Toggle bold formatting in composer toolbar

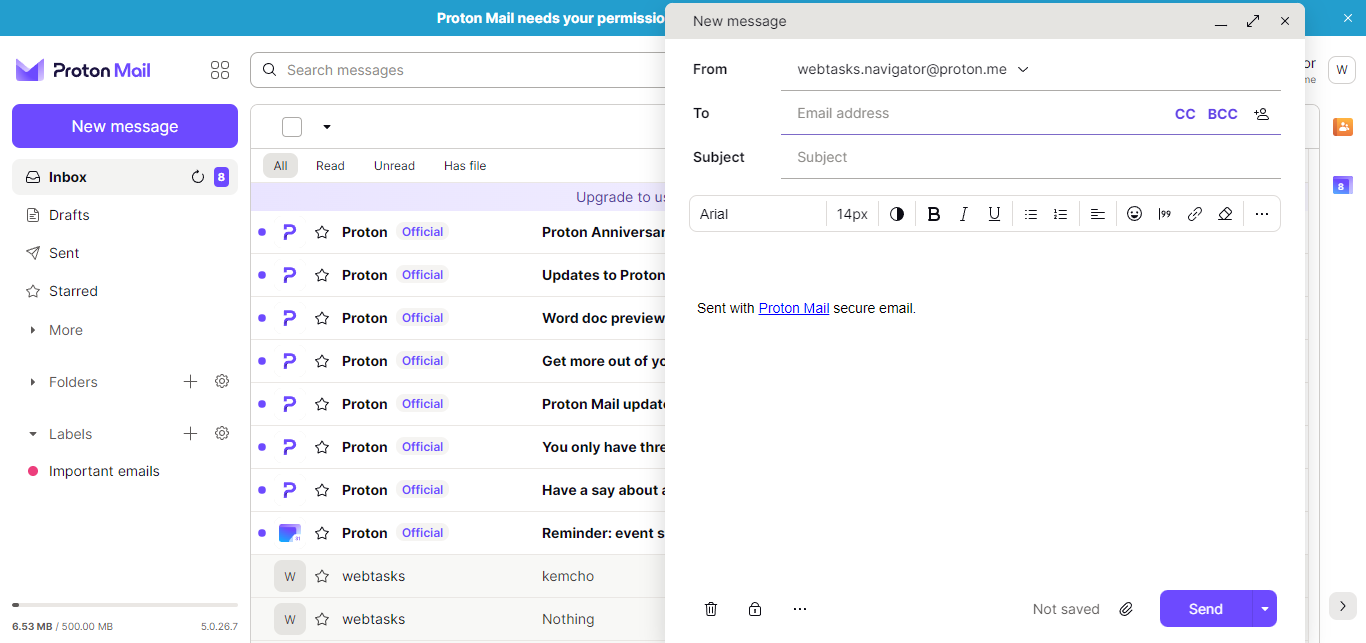click(x=934, y=214)
